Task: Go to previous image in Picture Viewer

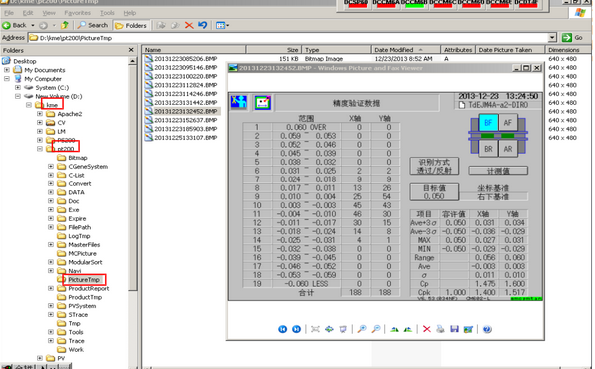Action: click(x=282, y=329)
